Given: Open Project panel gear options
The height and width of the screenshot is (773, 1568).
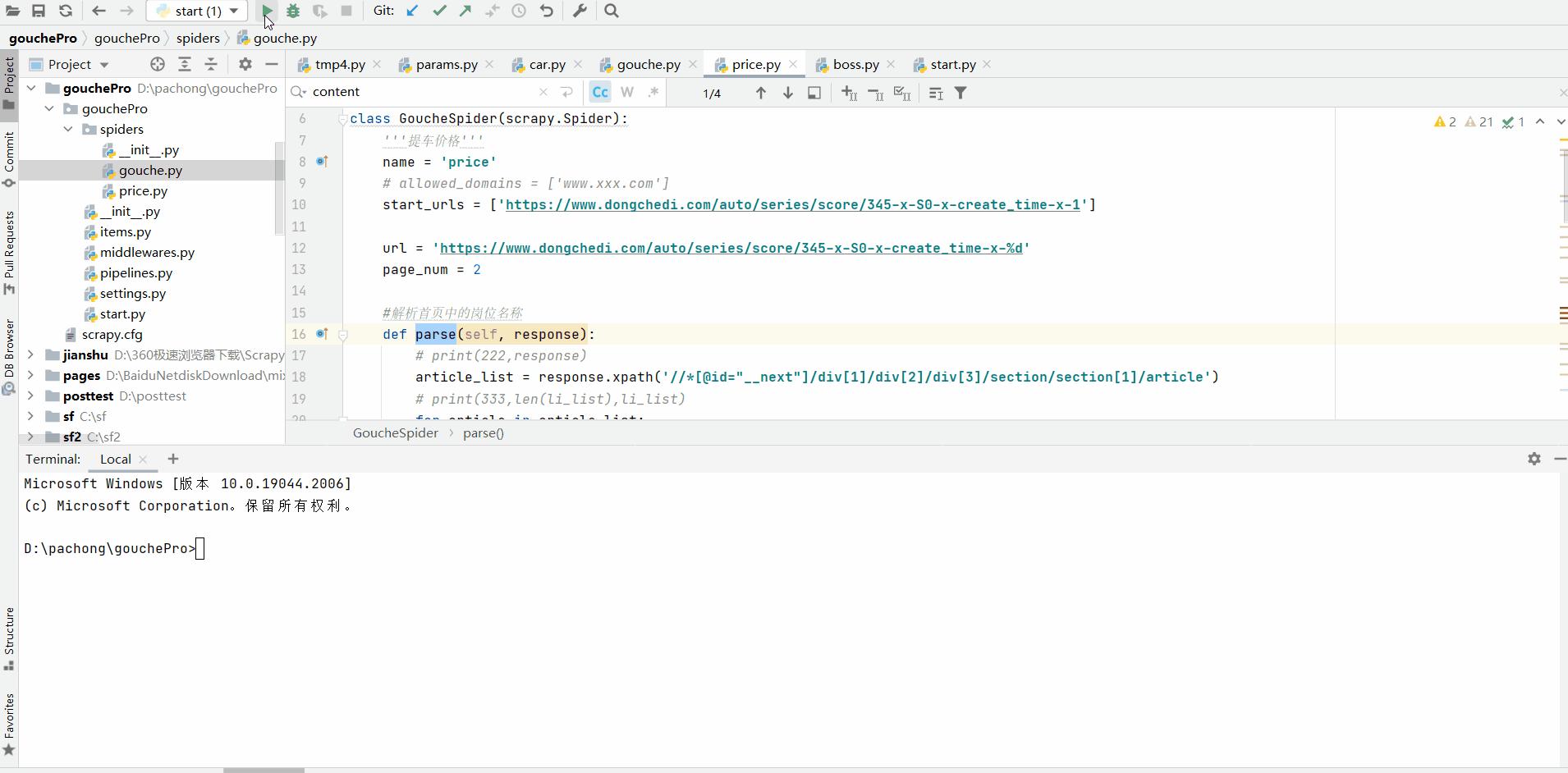Looking at the screenshot, I should (245, 64).
